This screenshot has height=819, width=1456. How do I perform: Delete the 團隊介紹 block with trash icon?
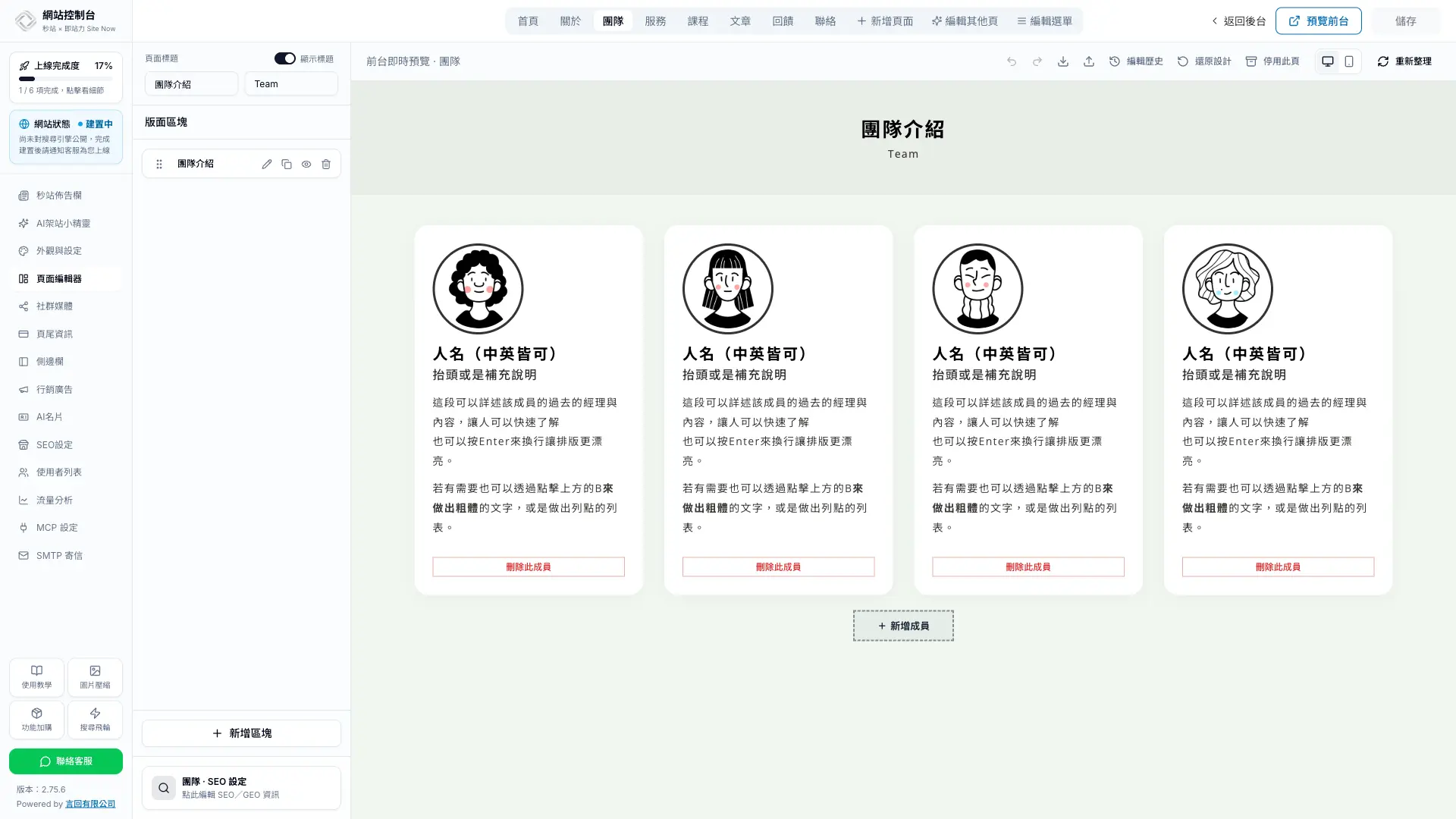pos(326,164)
